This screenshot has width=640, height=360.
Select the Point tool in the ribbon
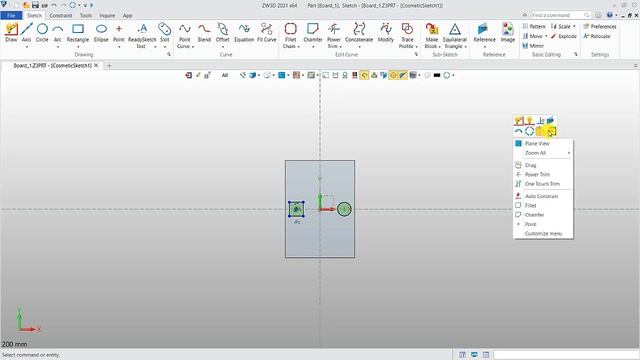point(119,33)
